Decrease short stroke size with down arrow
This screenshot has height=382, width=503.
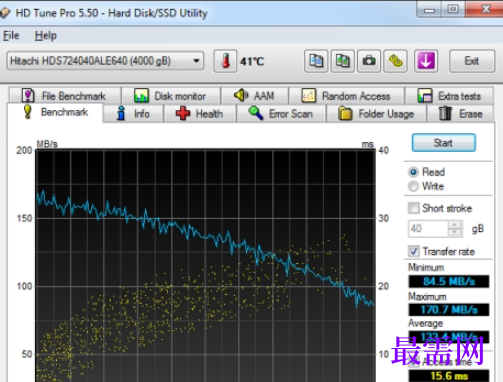coord(454,232)
